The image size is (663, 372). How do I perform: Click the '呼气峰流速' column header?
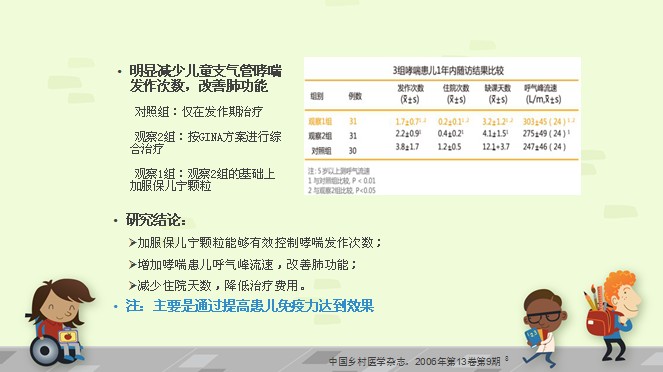tap(543, 94)
